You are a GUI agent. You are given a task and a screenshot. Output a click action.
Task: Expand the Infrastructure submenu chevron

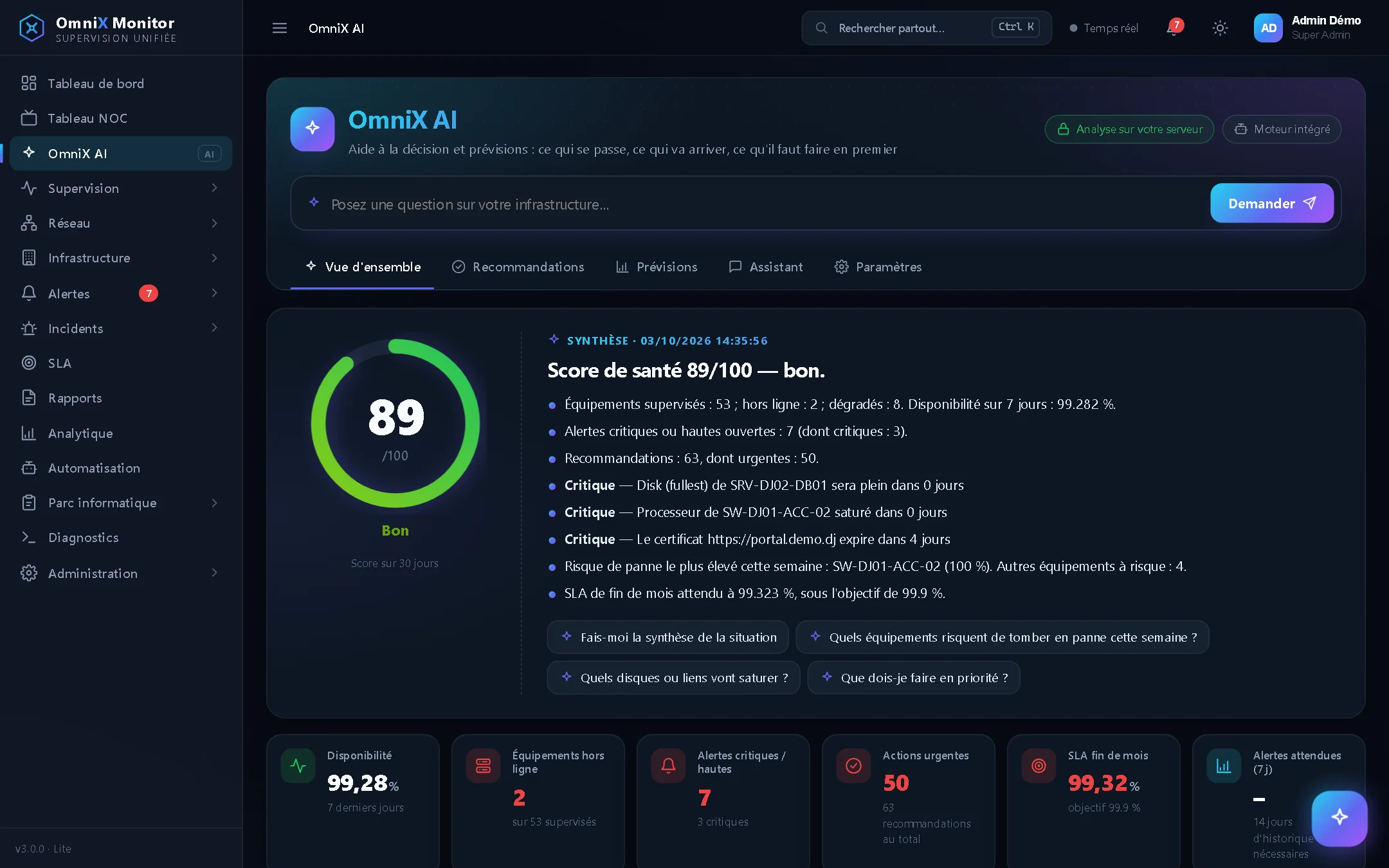[215, 258]
